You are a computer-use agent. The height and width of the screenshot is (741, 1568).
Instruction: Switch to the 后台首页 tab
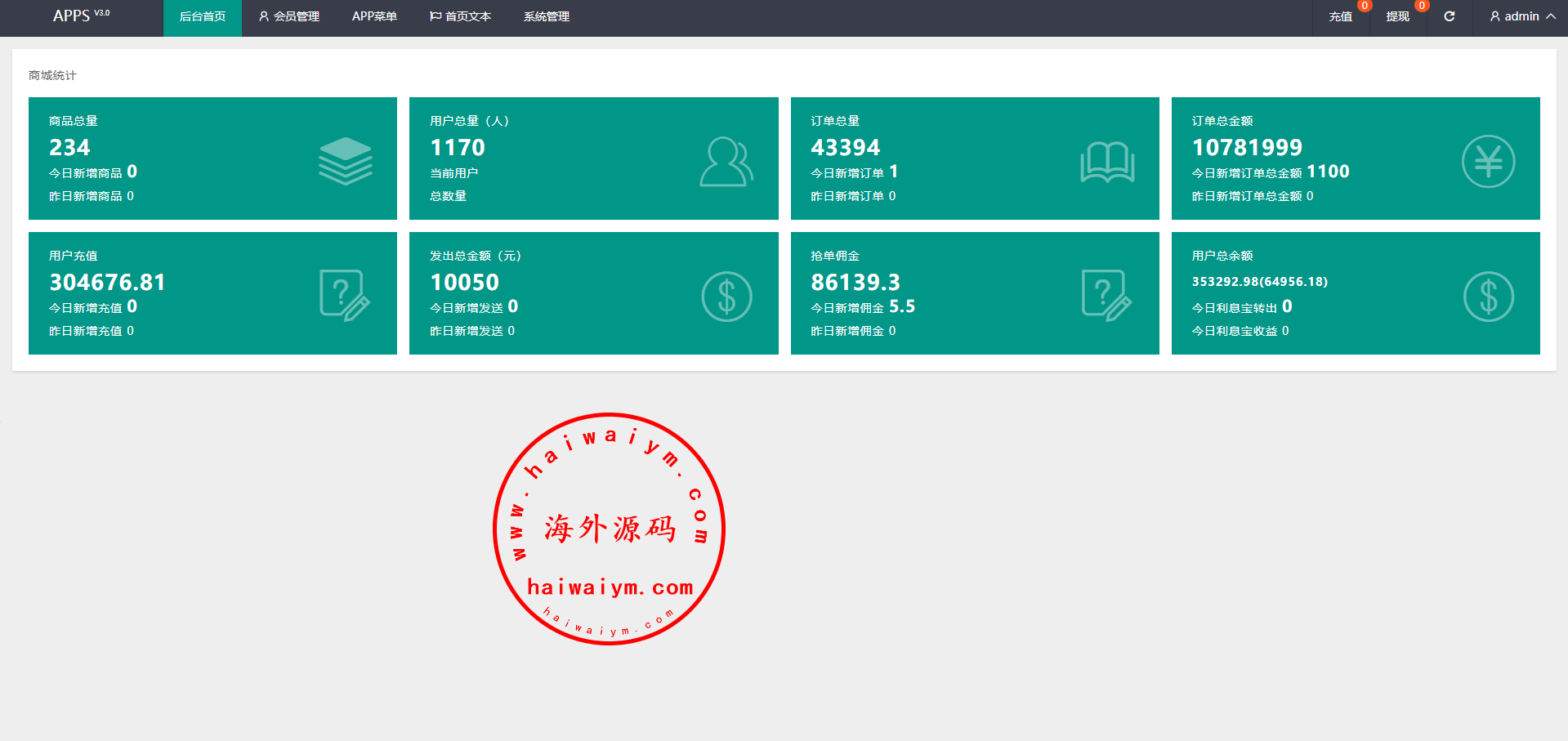pos(203,16)
